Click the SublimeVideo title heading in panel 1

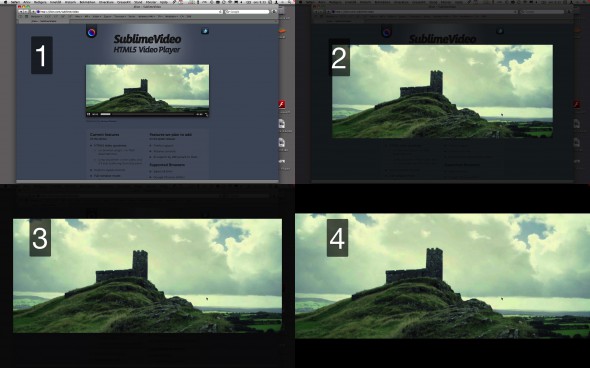tap(148, 39)
